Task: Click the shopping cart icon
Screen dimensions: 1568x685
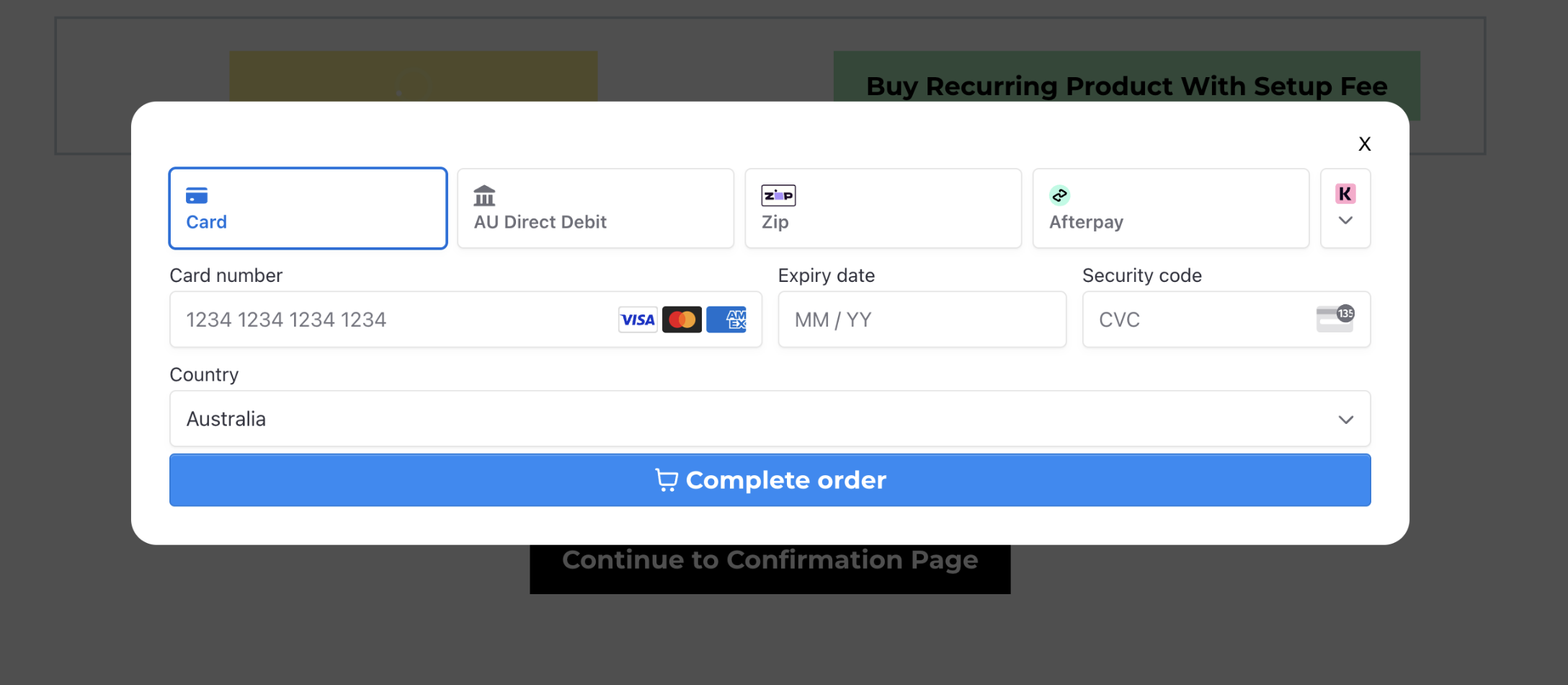Action: point(667,480)
